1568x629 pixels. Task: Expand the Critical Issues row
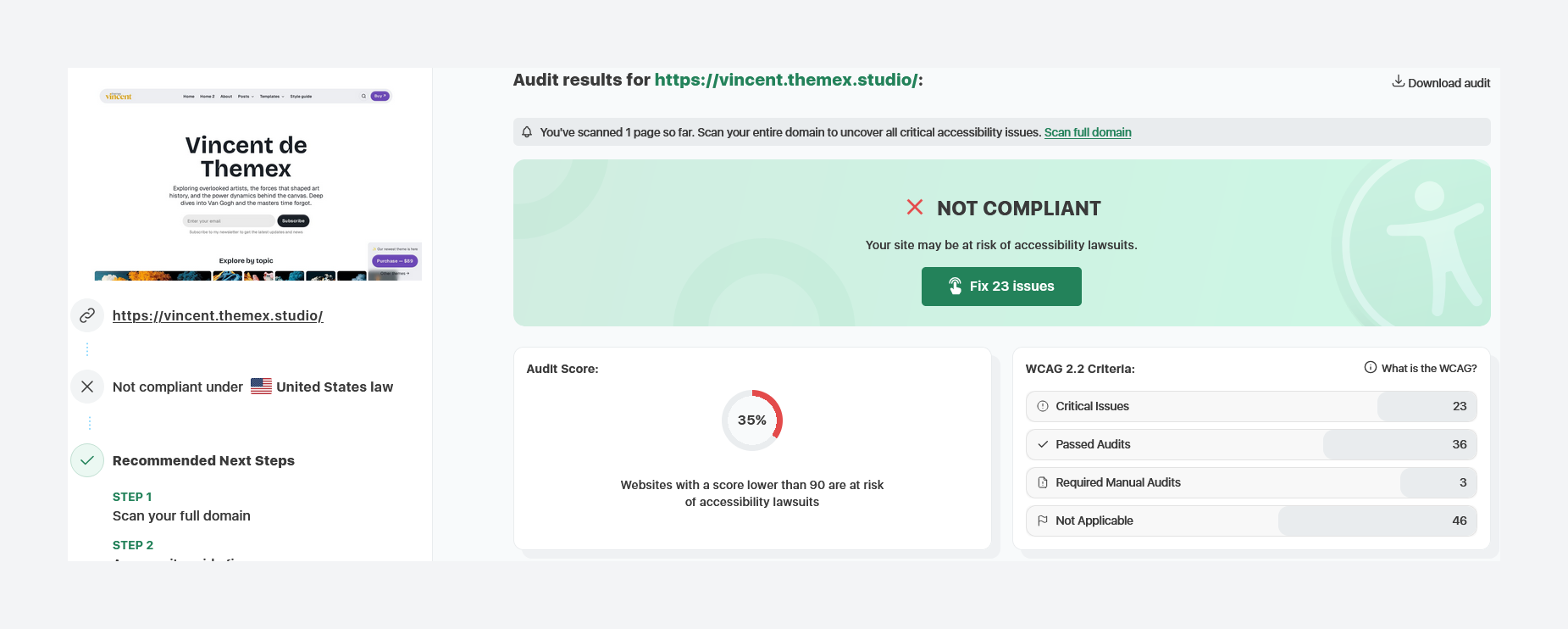1250,406
